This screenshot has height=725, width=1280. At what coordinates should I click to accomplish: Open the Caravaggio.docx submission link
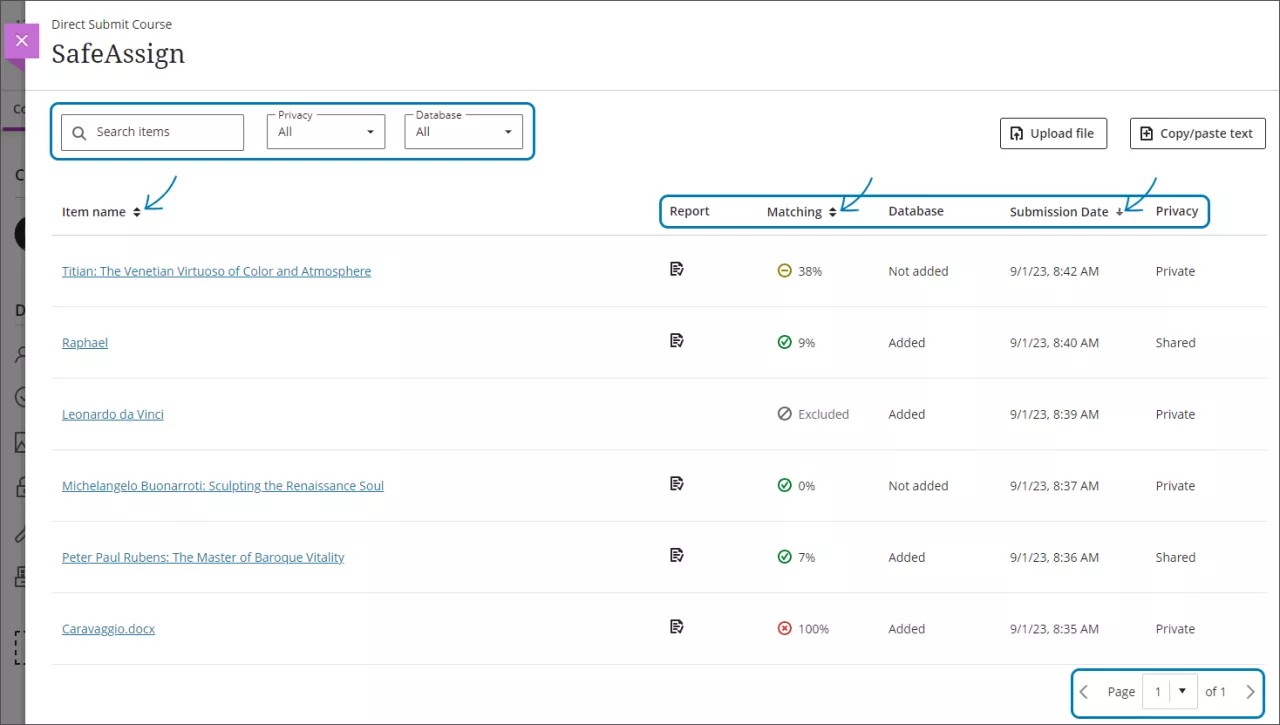click(x=108, y=629)
